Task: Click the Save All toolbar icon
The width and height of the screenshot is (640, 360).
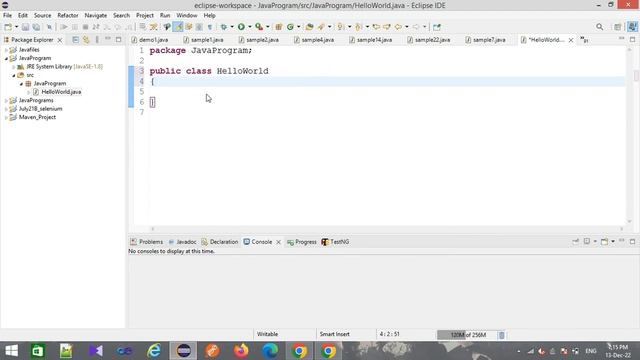Action: [36, 27]
